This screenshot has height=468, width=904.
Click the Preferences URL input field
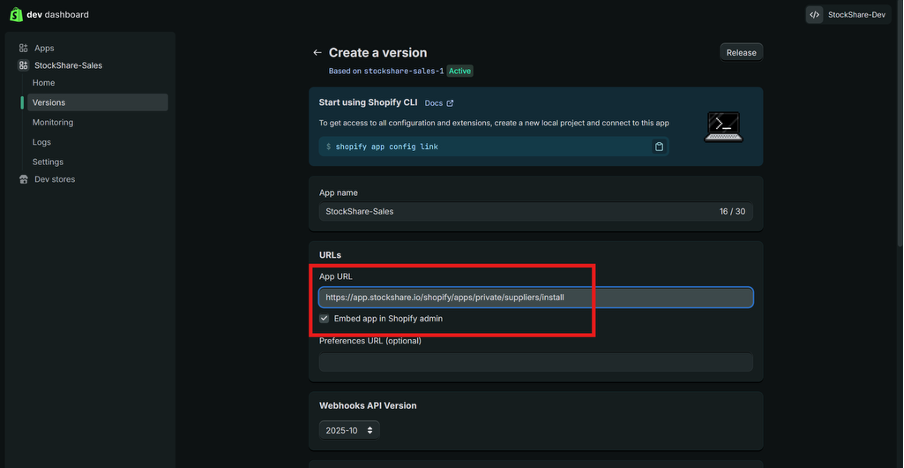(535, 362)
